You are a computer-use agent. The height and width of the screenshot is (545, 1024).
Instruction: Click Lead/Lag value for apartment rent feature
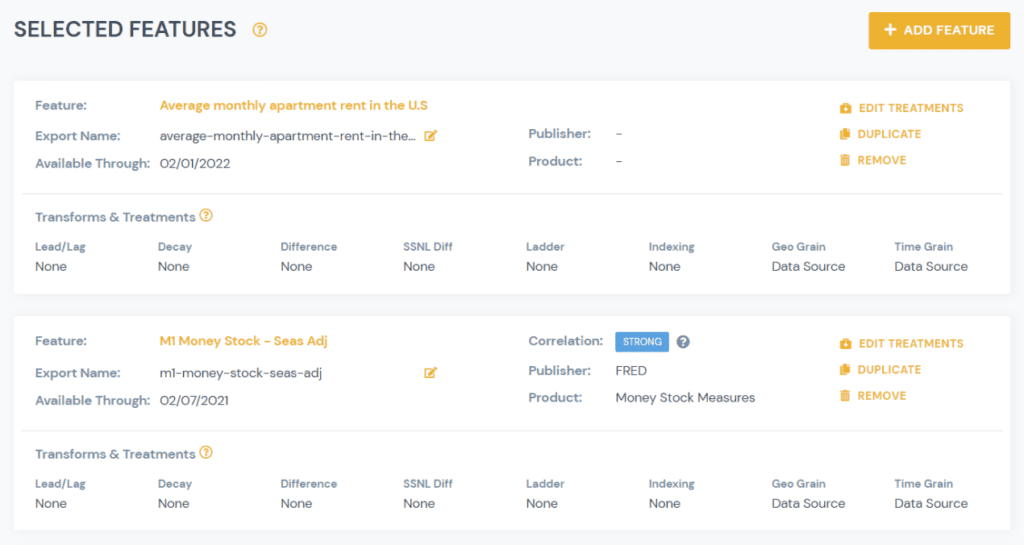coord(51,267)
